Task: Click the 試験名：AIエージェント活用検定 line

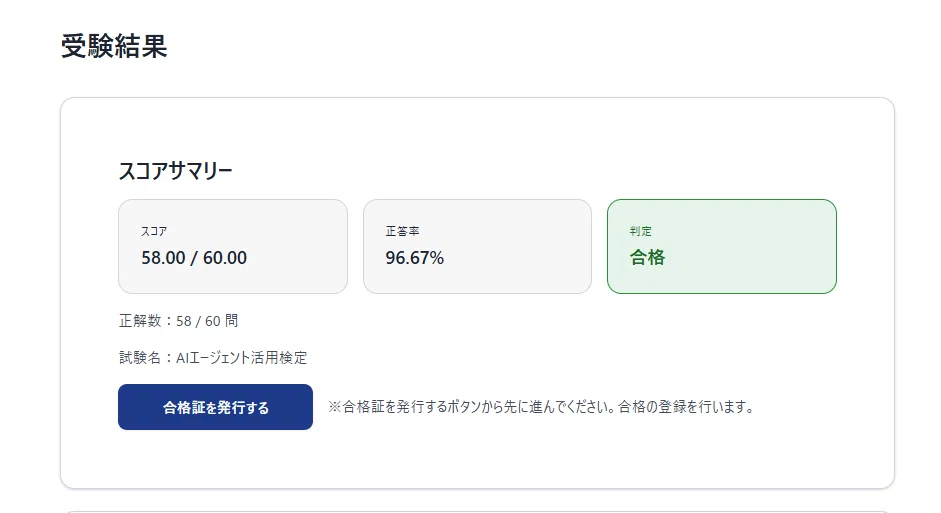Action: click(213, 358)
